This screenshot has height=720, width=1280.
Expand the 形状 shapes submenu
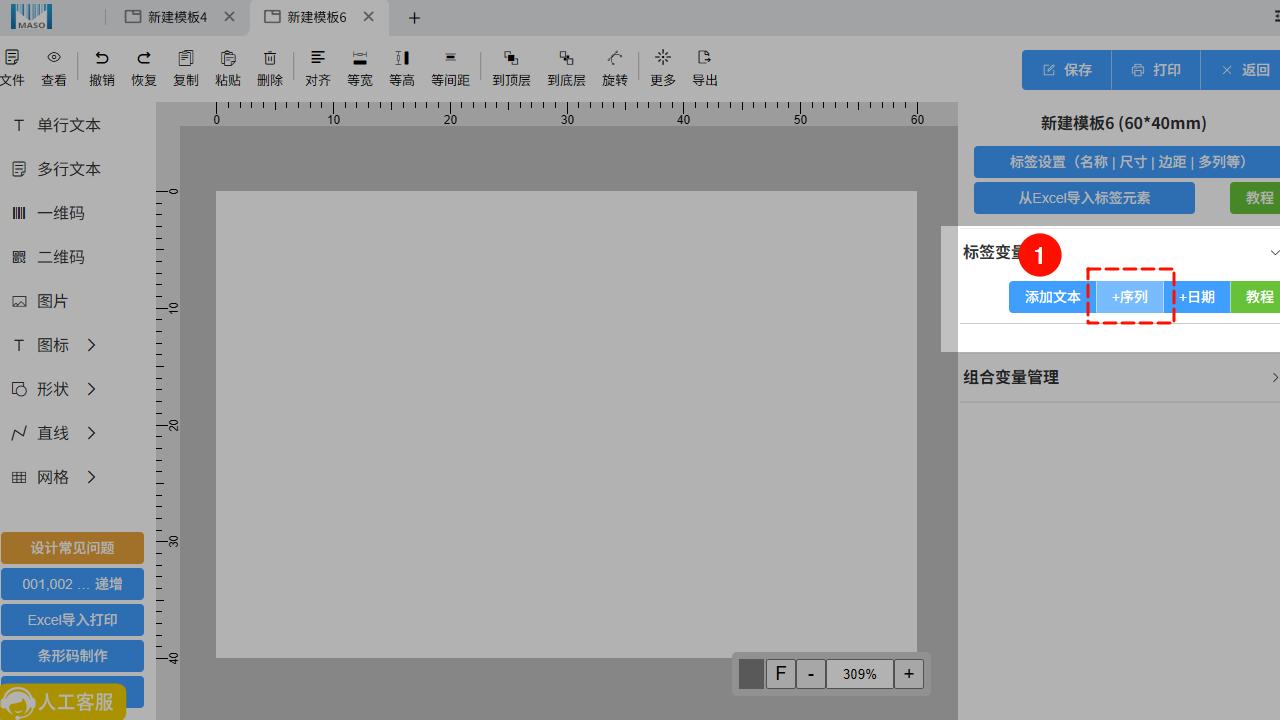click(x=91, y=389)
